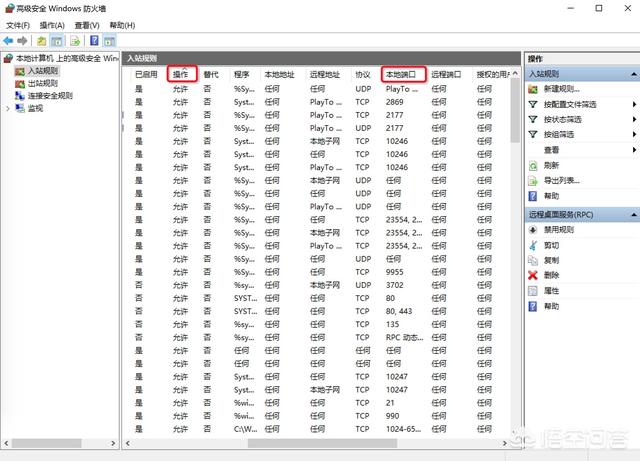Click the local port cell 9955
640x461 pixels.
(394, 272)
